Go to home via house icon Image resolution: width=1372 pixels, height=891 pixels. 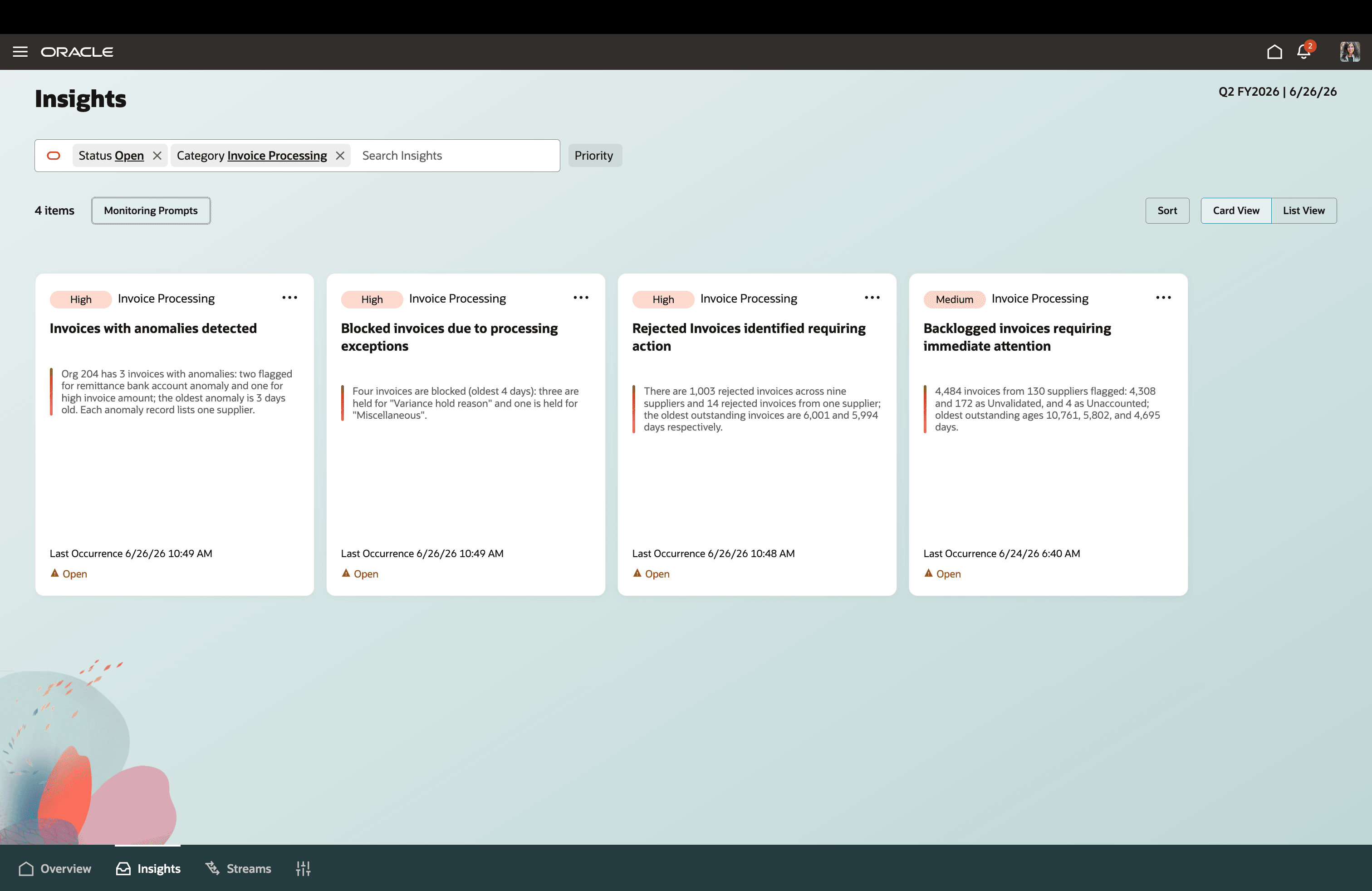click(x=1274, y=52)
